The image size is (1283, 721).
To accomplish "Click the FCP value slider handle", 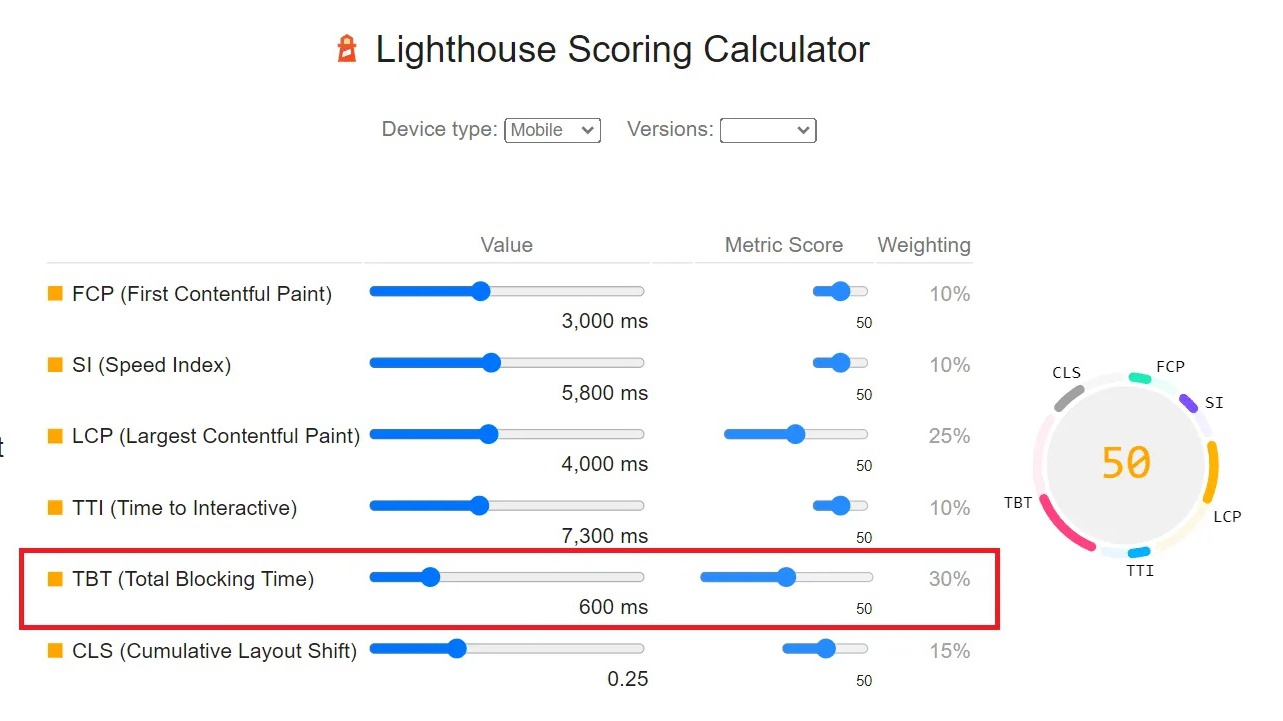I will 480,291.
